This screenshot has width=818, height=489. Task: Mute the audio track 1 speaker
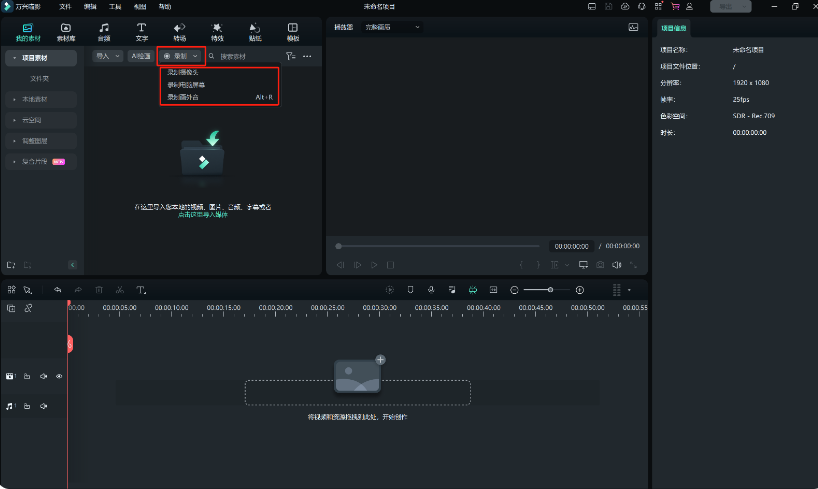[43, 406]
